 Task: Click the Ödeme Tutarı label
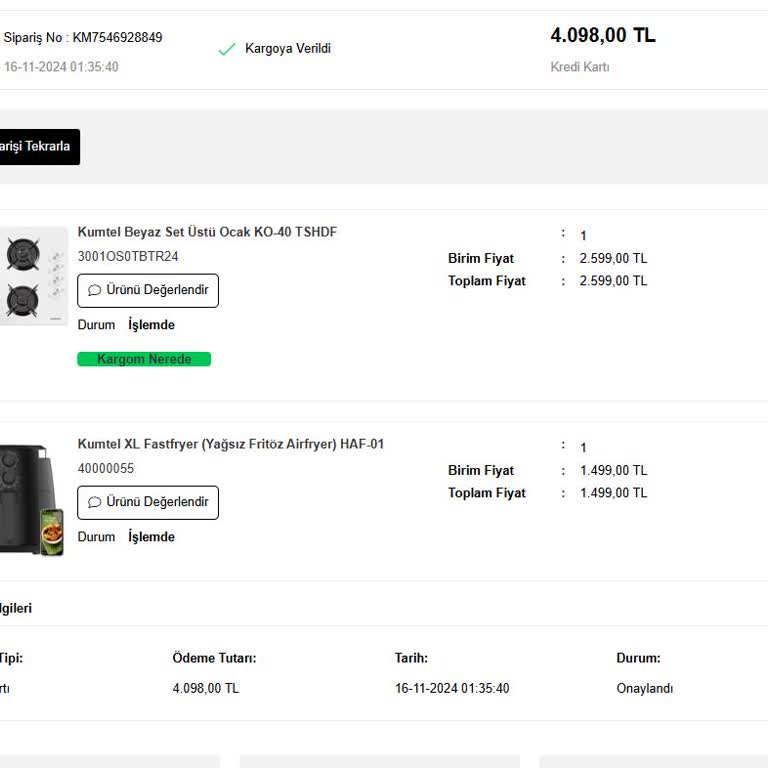tap(214, 658)
